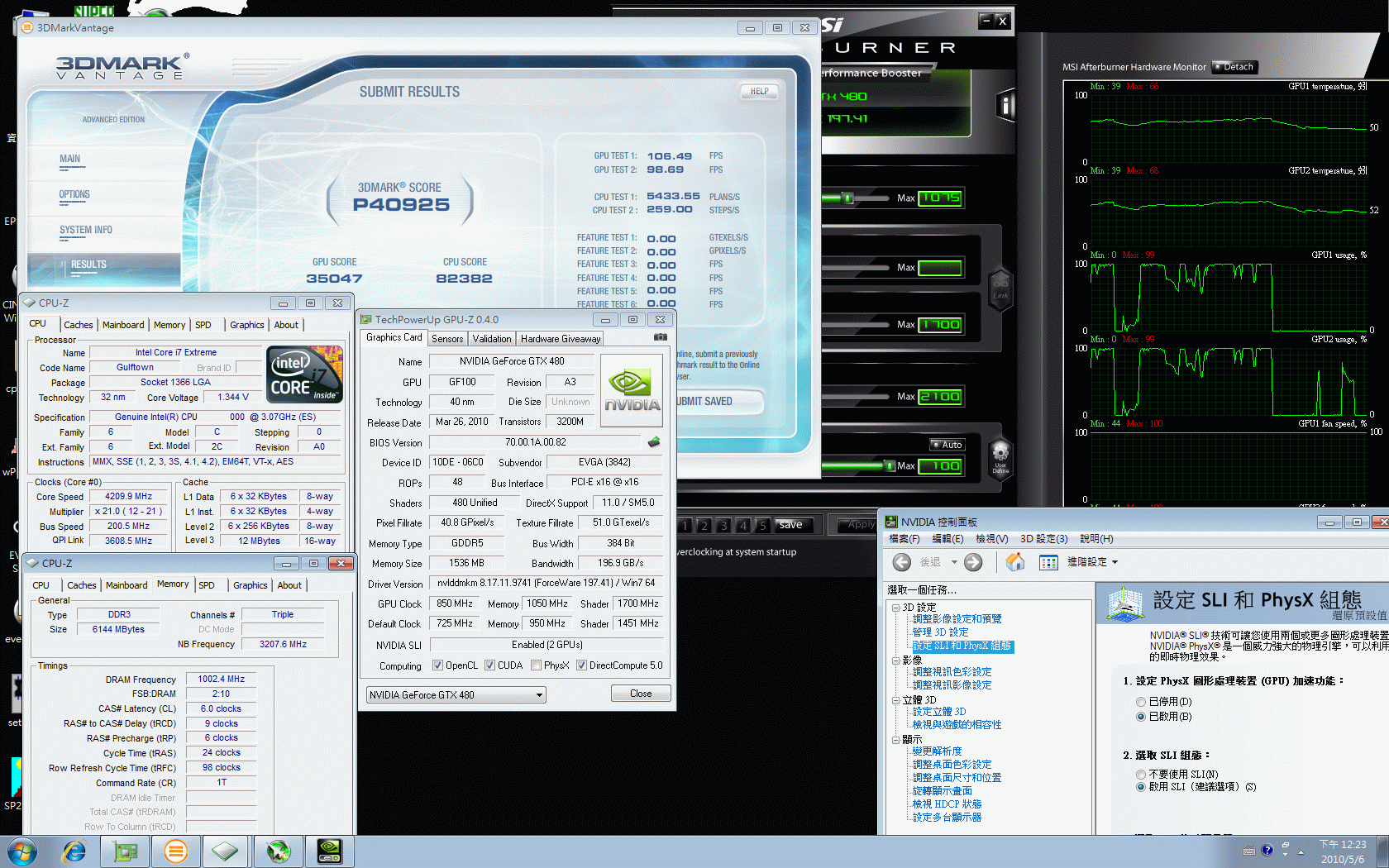
Task: Click the Afterburner info 'i' button
Action: click(1005, 104)
